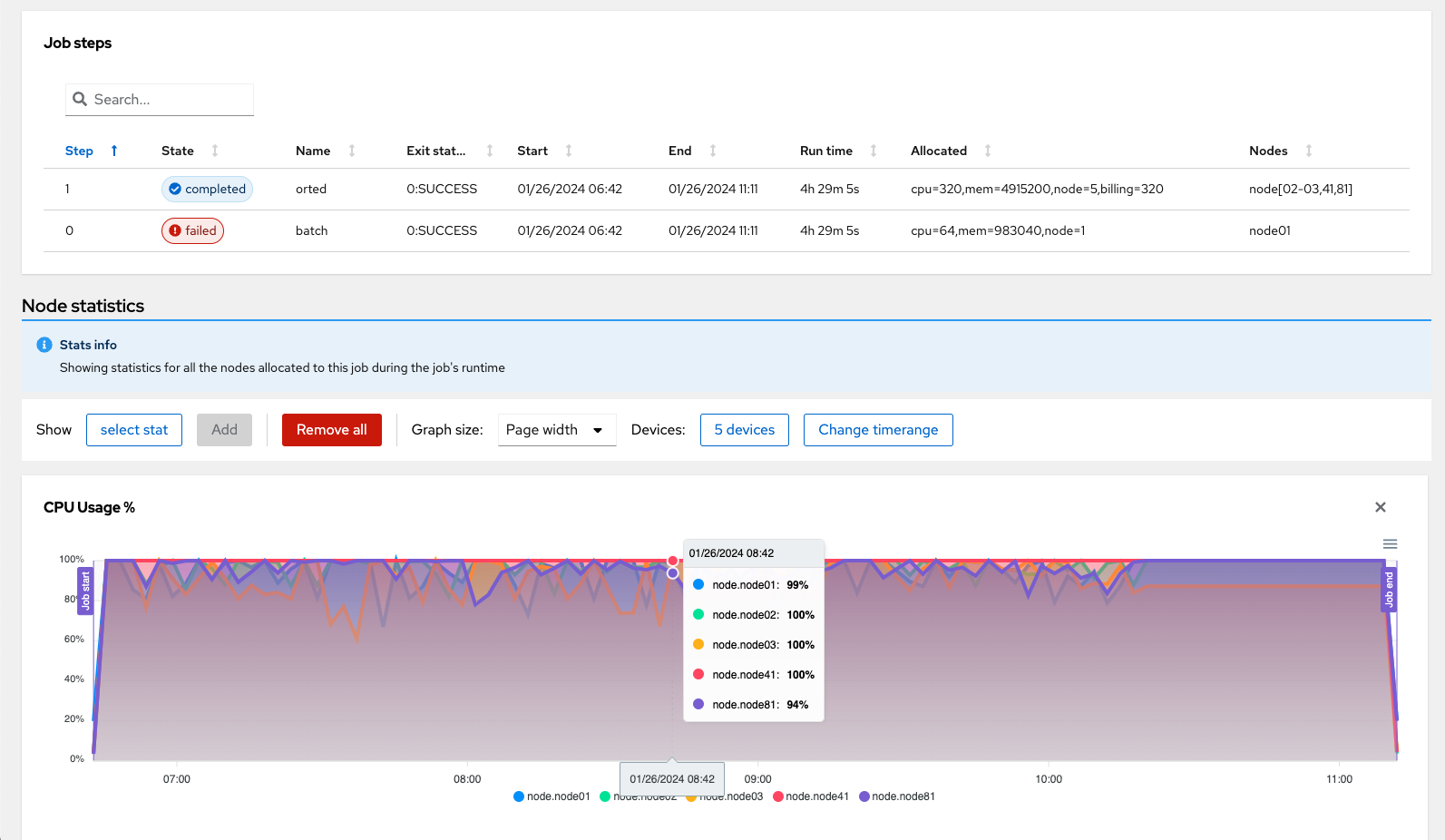Click the State column sort icon
1445x840 pixels.
coord(215,151)
